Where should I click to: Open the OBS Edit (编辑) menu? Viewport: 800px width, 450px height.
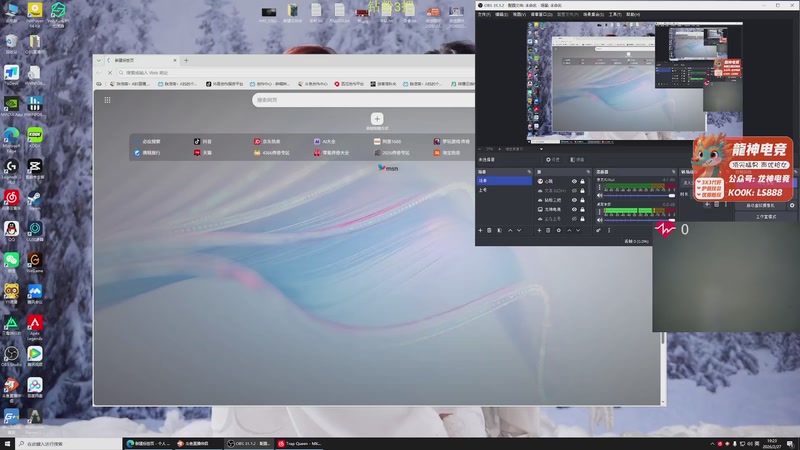pos(501,14)
